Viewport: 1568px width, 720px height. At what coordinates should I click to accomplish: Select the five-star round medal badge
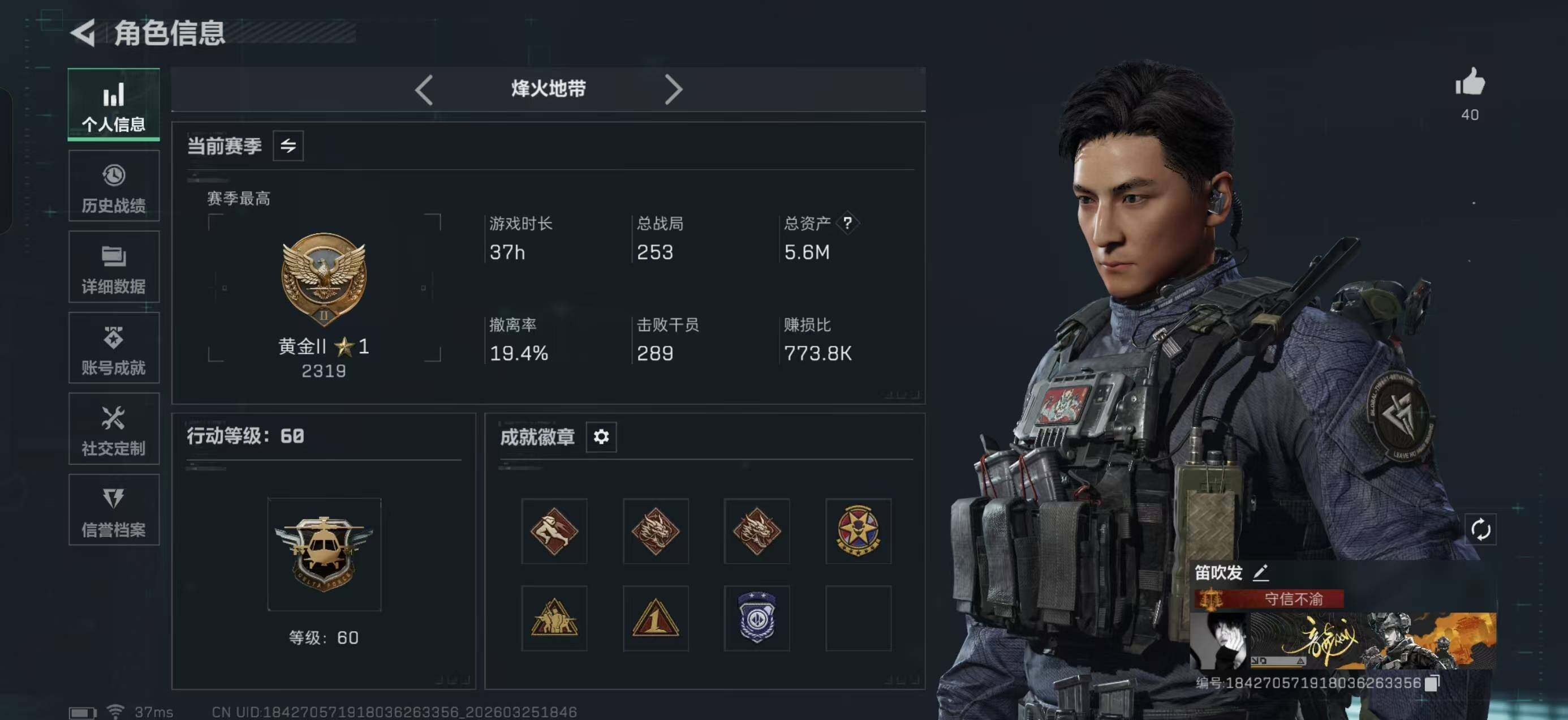[x=858, y=530]
